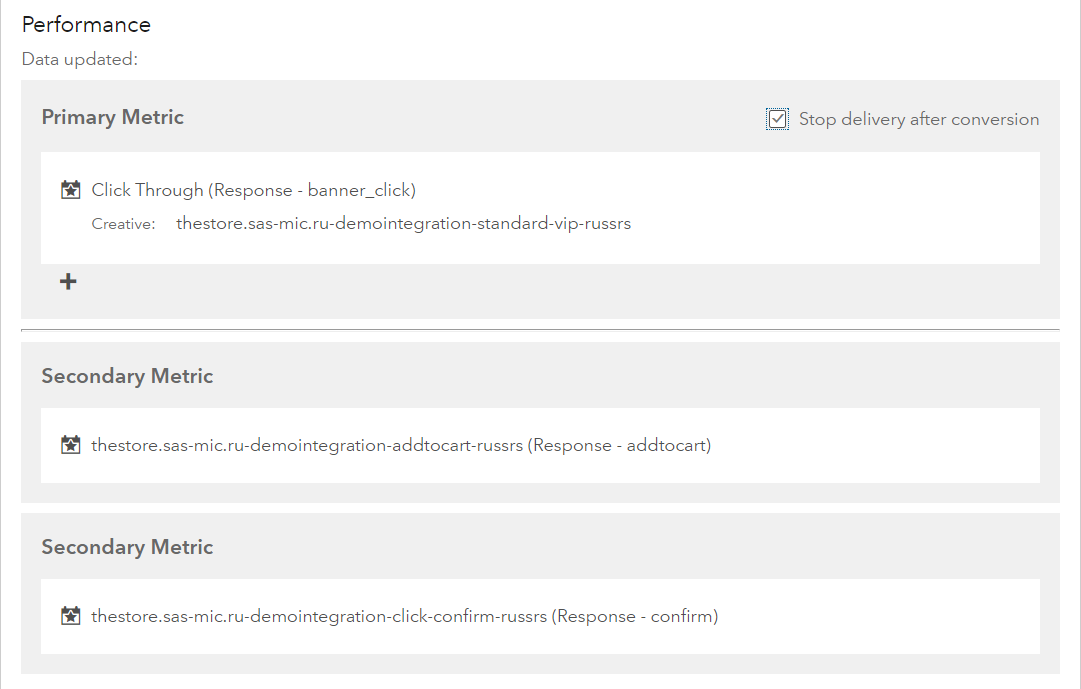Click the divider line below Primary Metric section
This screenshot has width=1081, height=689.
click(540, 329)
